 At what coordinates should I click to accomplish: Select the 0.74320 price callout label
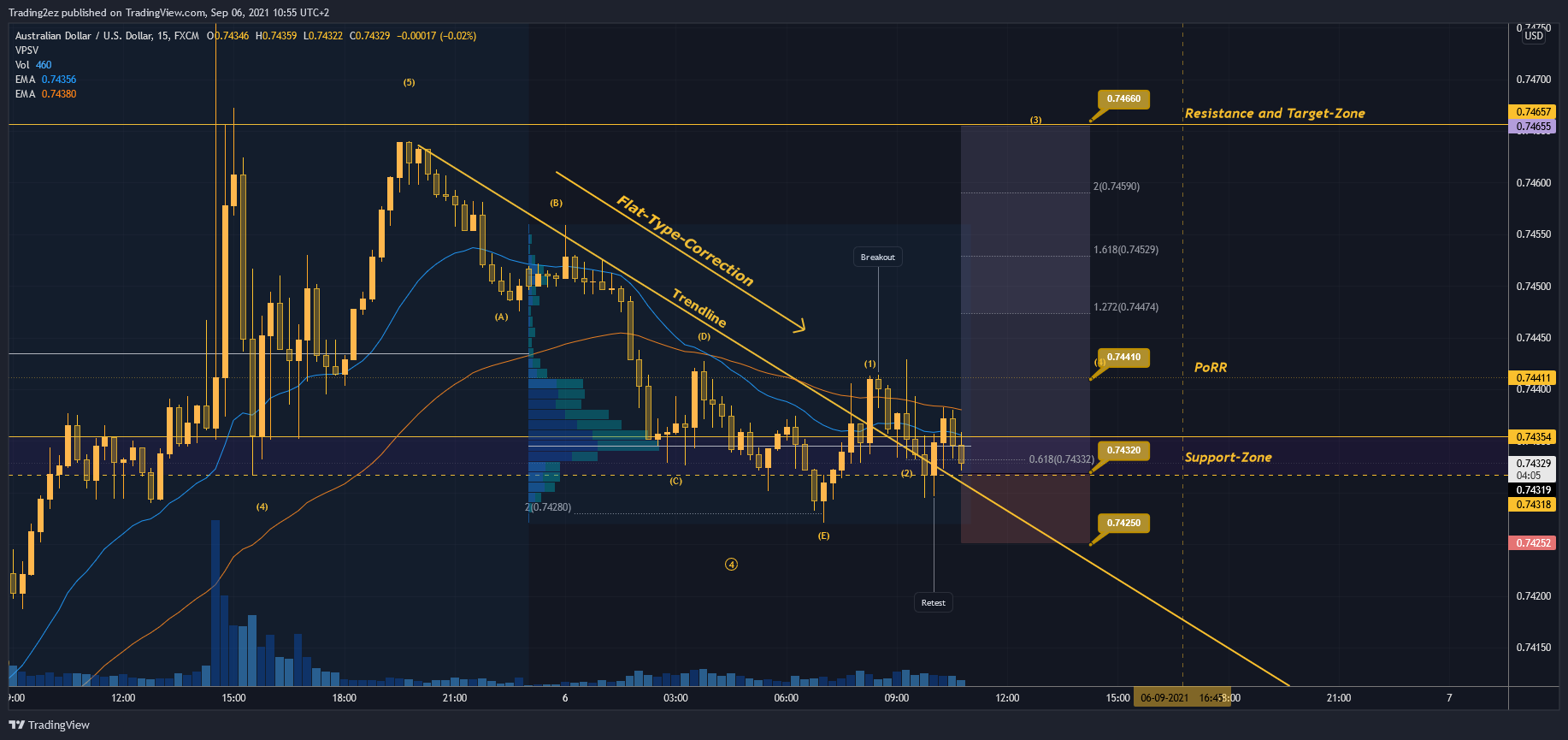point(1123,450)
